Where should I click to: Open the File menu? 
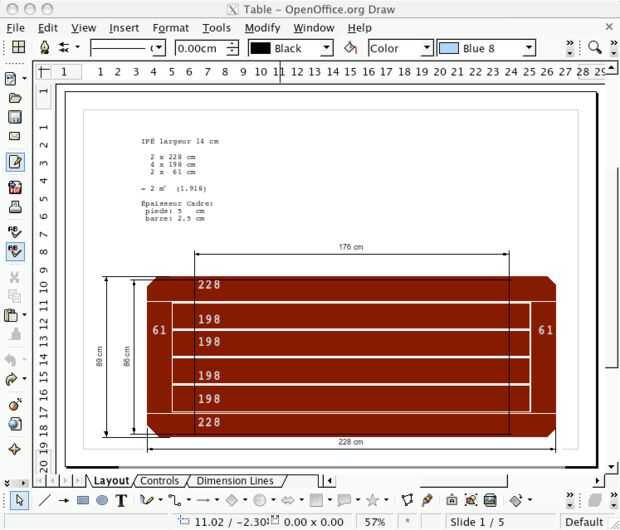pos(15,28)
